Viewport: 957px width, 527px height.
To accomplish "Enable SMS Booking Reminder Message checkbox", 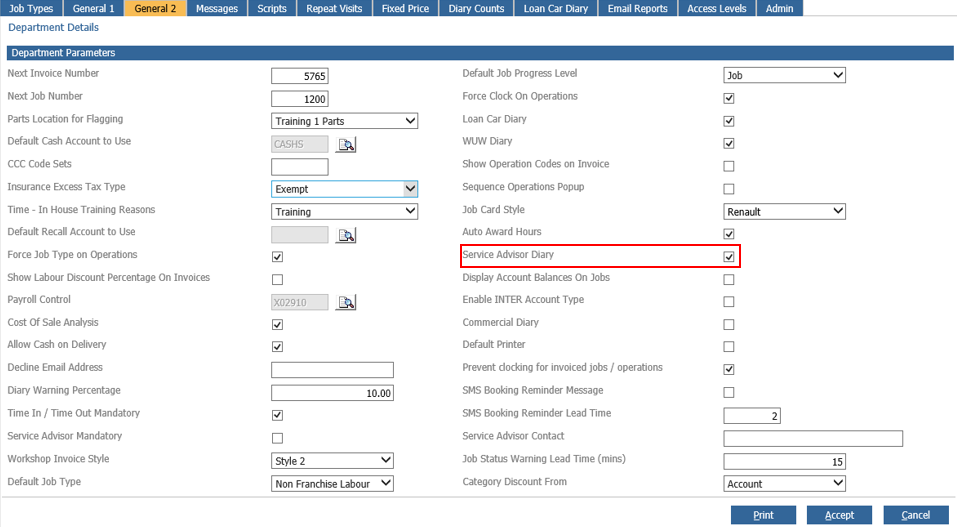I will coord(729,392).
